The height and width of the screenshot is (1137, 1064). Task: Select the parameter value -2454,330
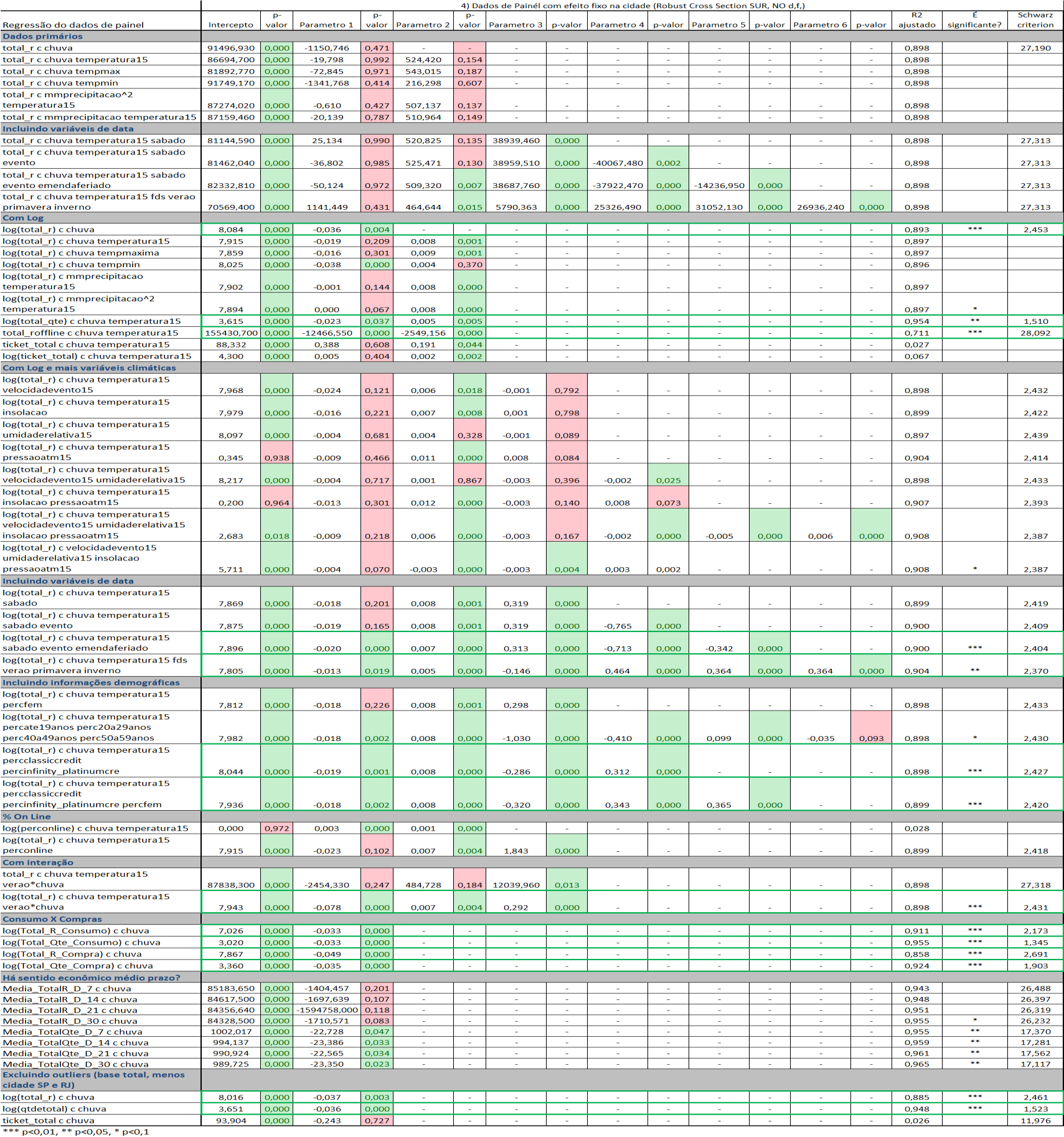point(326,885)
